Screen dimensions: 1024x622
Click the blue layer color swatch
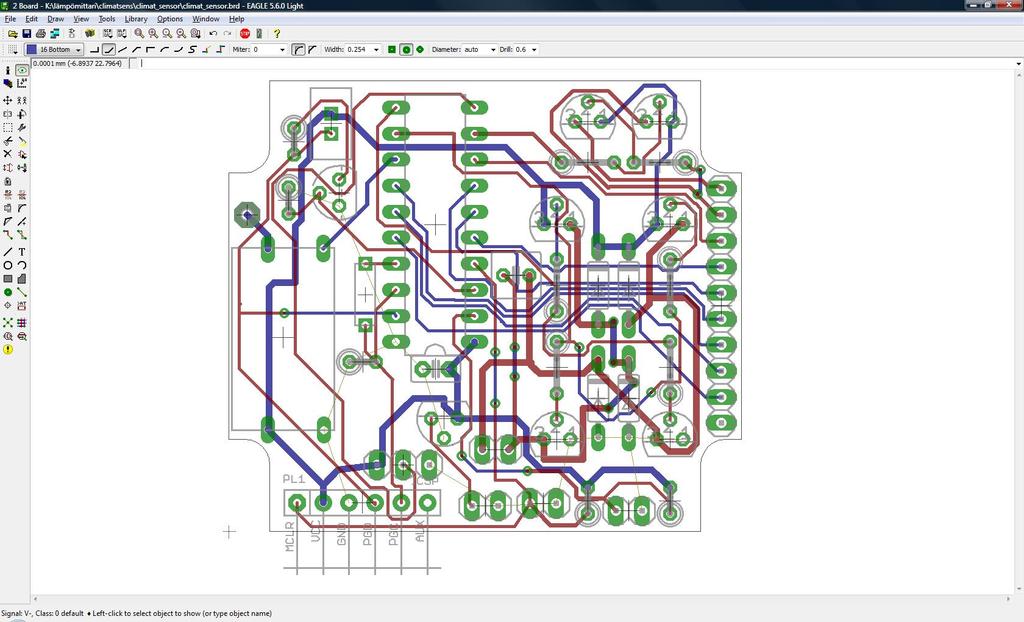(x=31, y=49)
